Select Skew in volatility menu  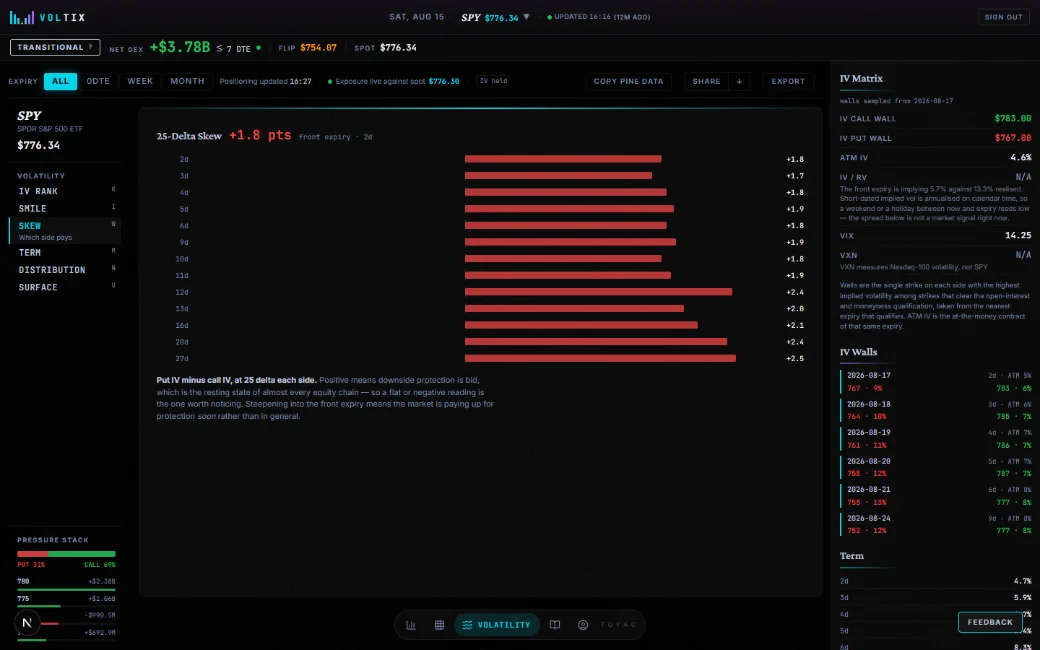(x=65, y=230)
